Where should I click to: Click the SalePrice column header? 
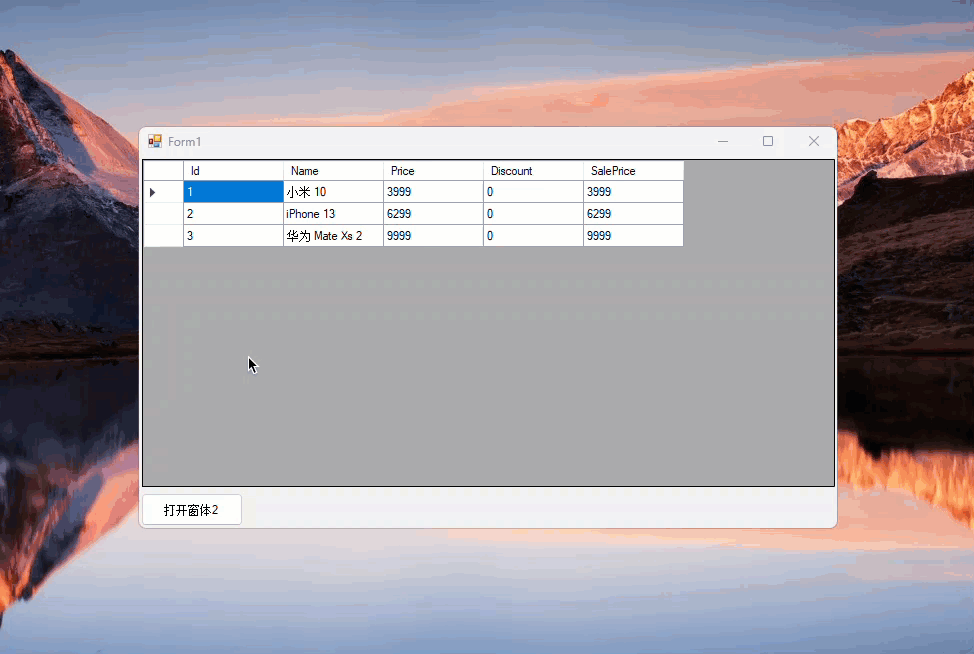point(633,171)
